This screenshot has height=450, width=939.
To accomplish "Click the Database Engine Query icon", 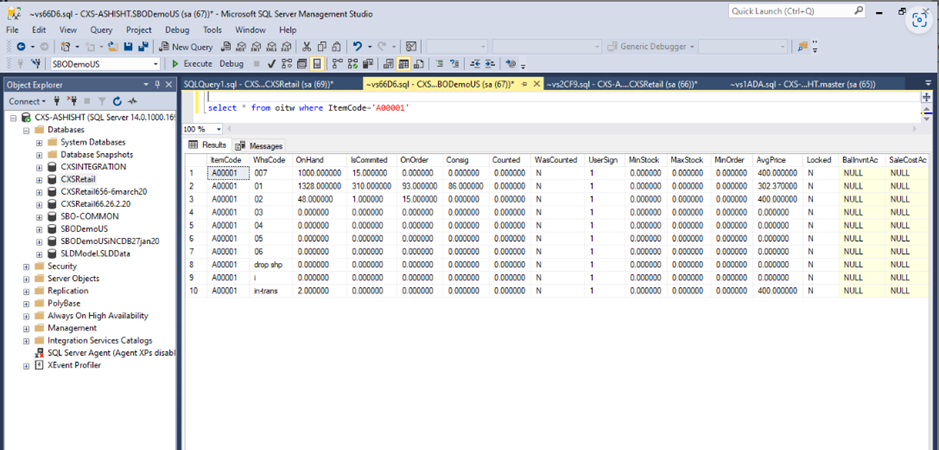I will [226, 46].
